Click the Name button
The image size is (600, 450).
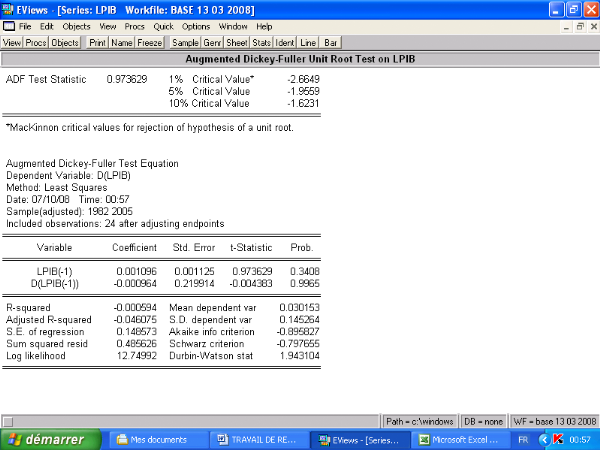click(x=122, y=42)
